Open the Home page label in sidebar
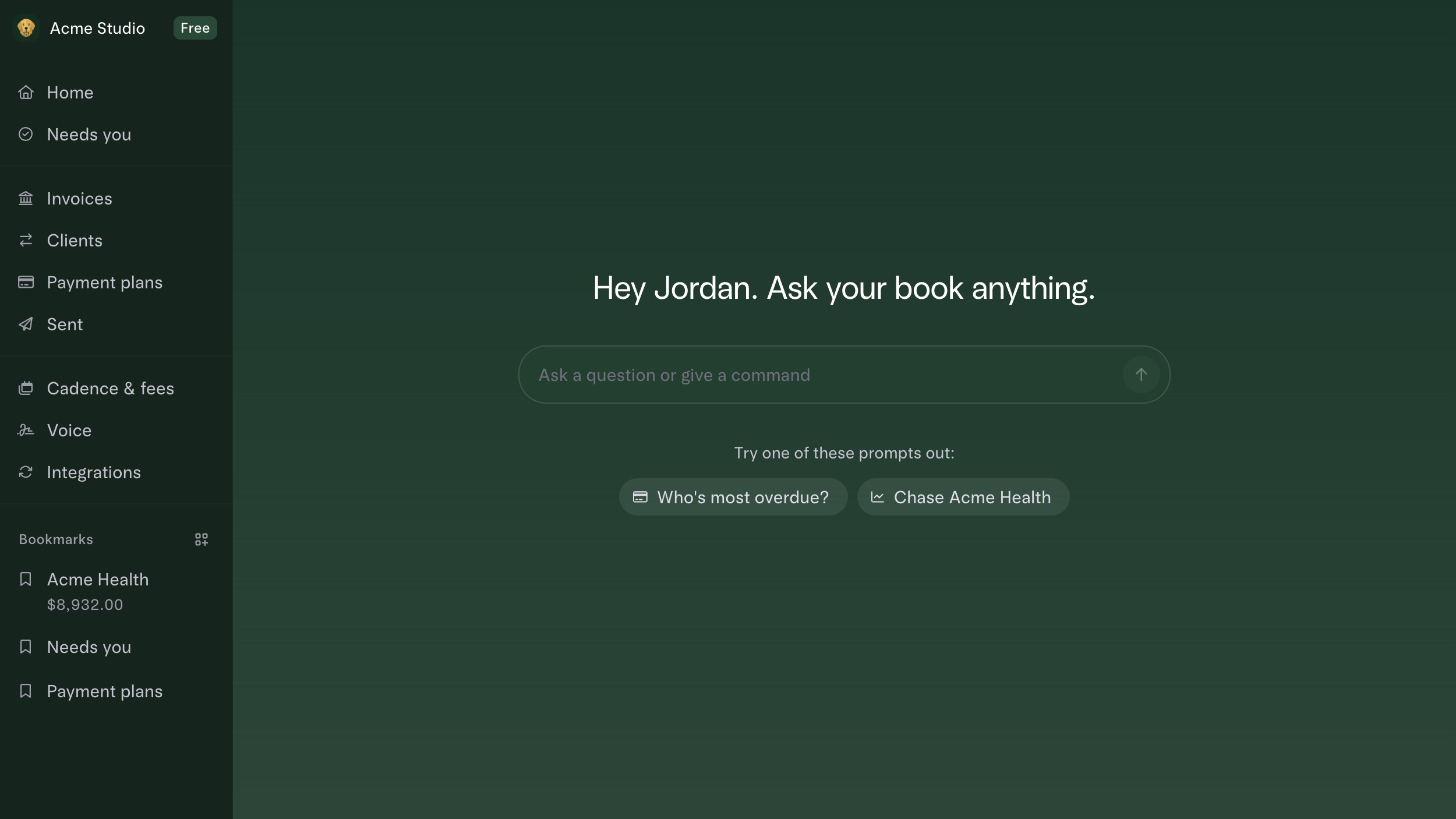The width and height of the screenshot is (1456, 819). coord(70,93)
